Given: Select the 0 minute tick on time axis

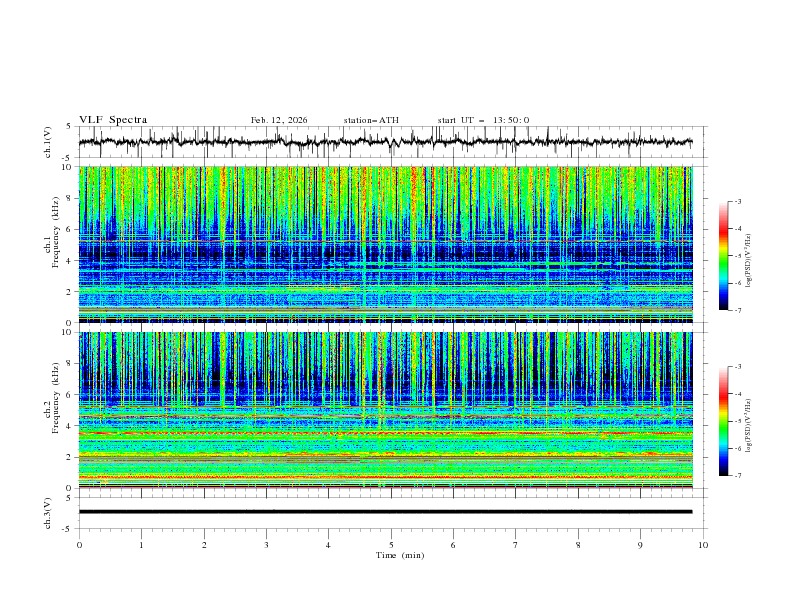Looking at the screenshot, I should [79, 545].
